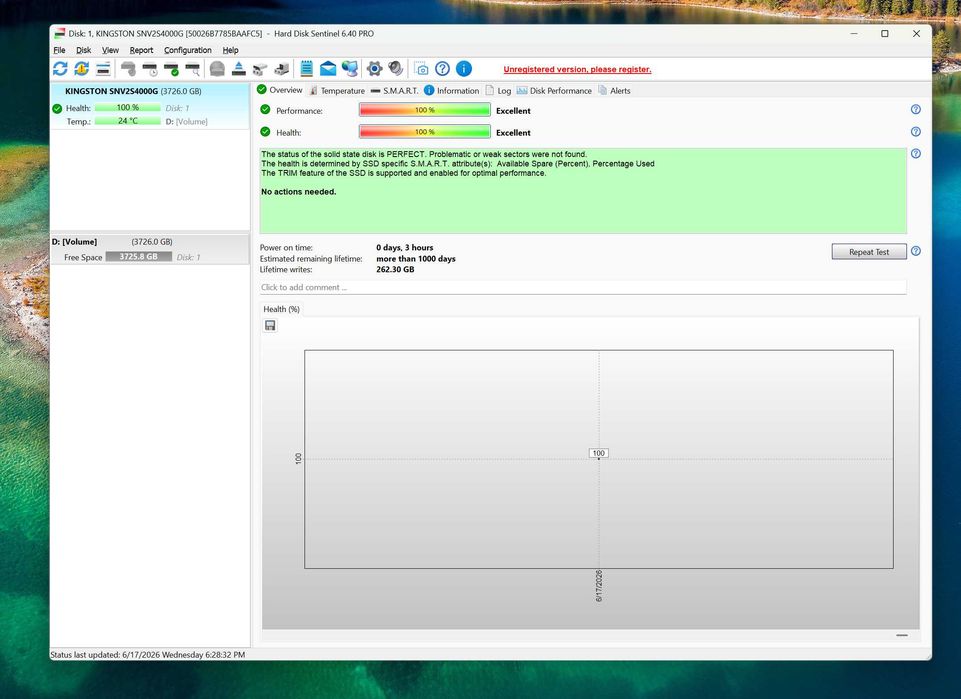Screen dimensions: 961x699
Task: Select the Health (%) graph tab
Action: click(281, 309)
